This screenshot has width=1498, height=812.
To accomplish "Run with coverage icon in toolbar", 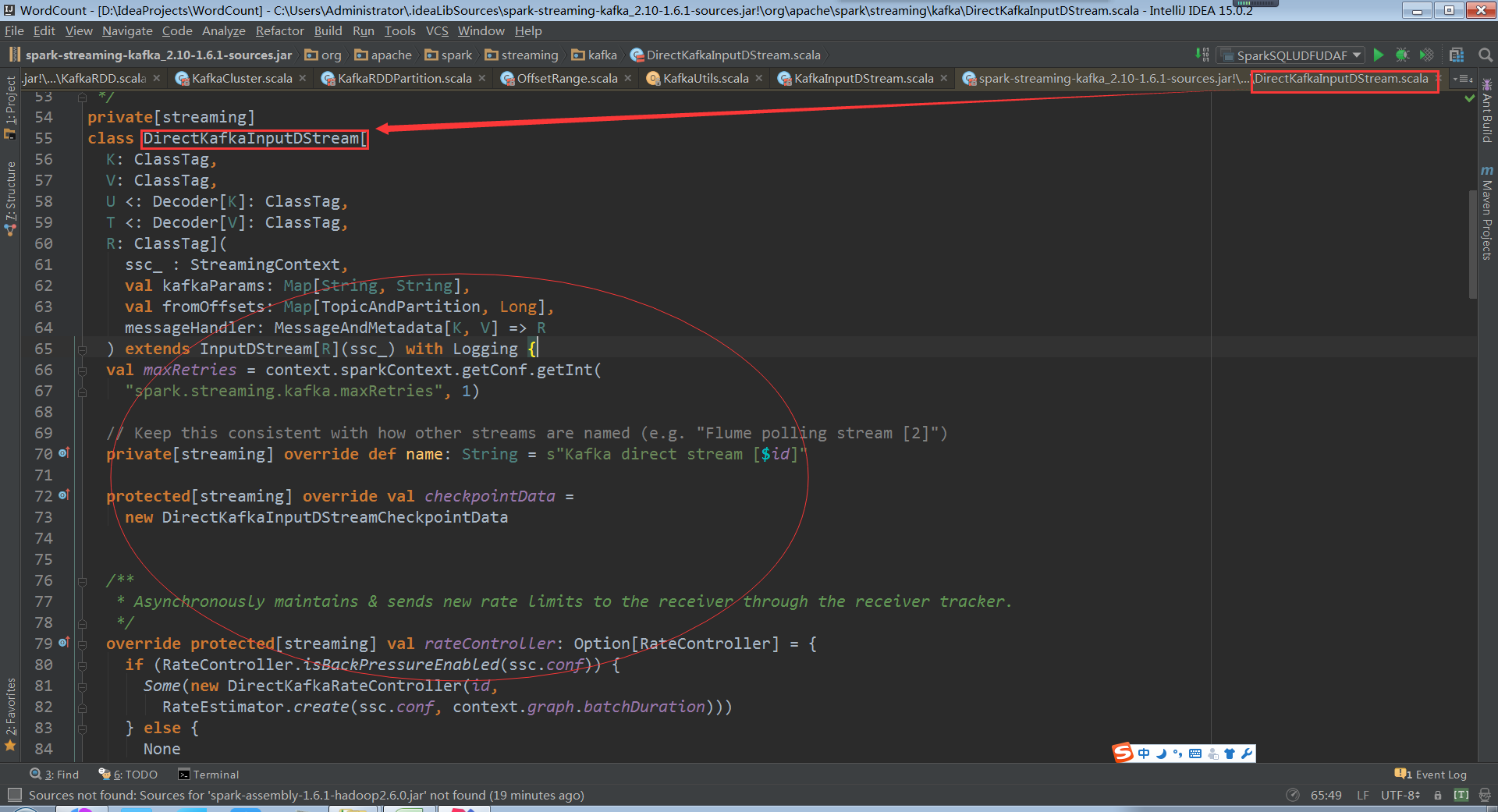I will [1426, 55].
